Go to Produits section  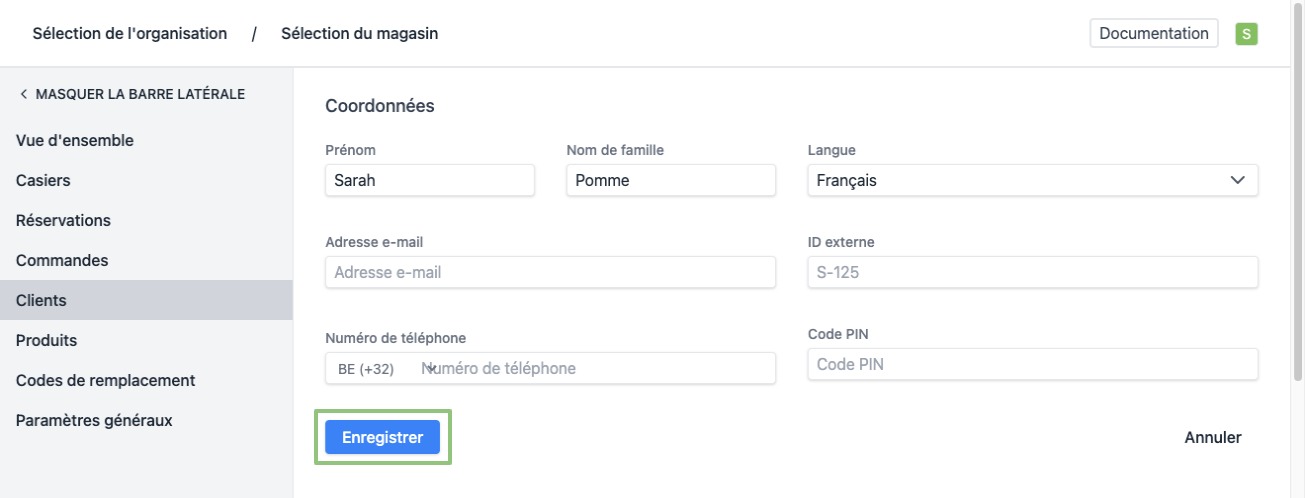pos(46,340)
